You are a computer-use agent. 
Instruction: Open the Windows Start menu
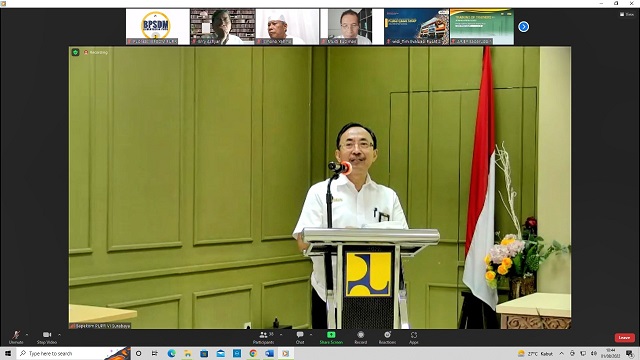pos(8,353)
